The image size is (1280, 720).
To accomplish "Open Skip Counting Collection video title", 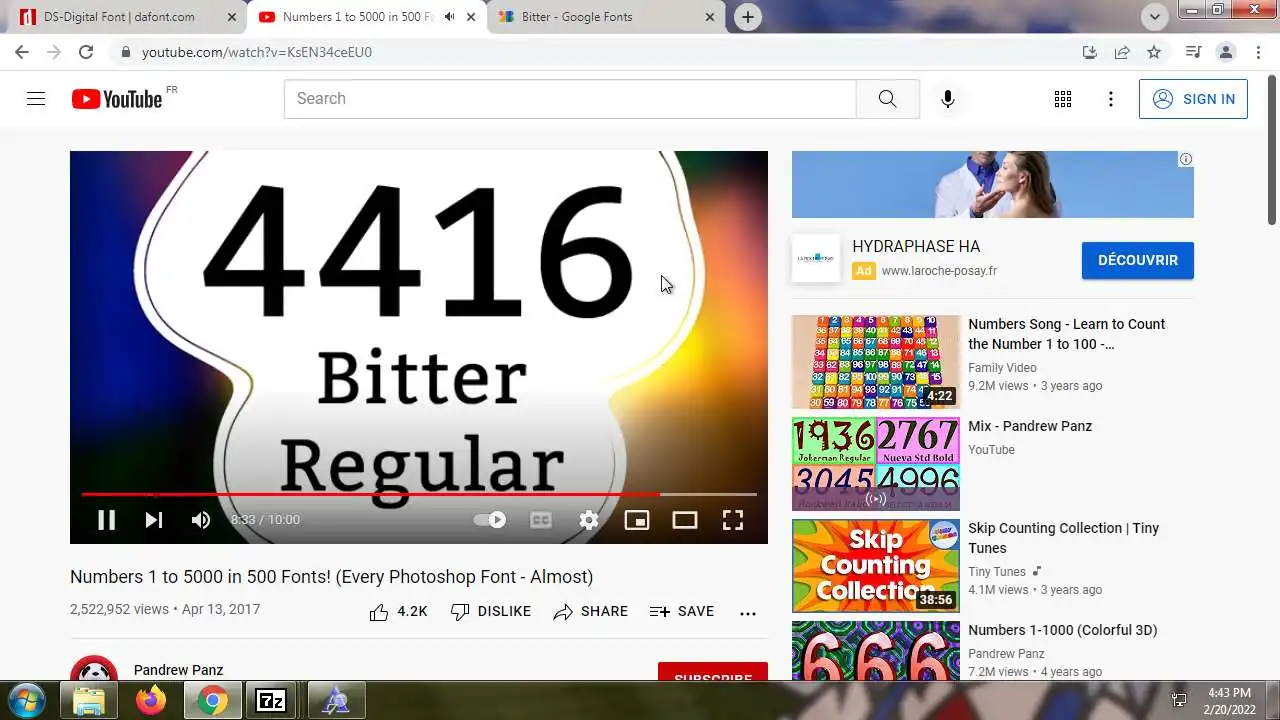I will click(x=1063, y=538).
